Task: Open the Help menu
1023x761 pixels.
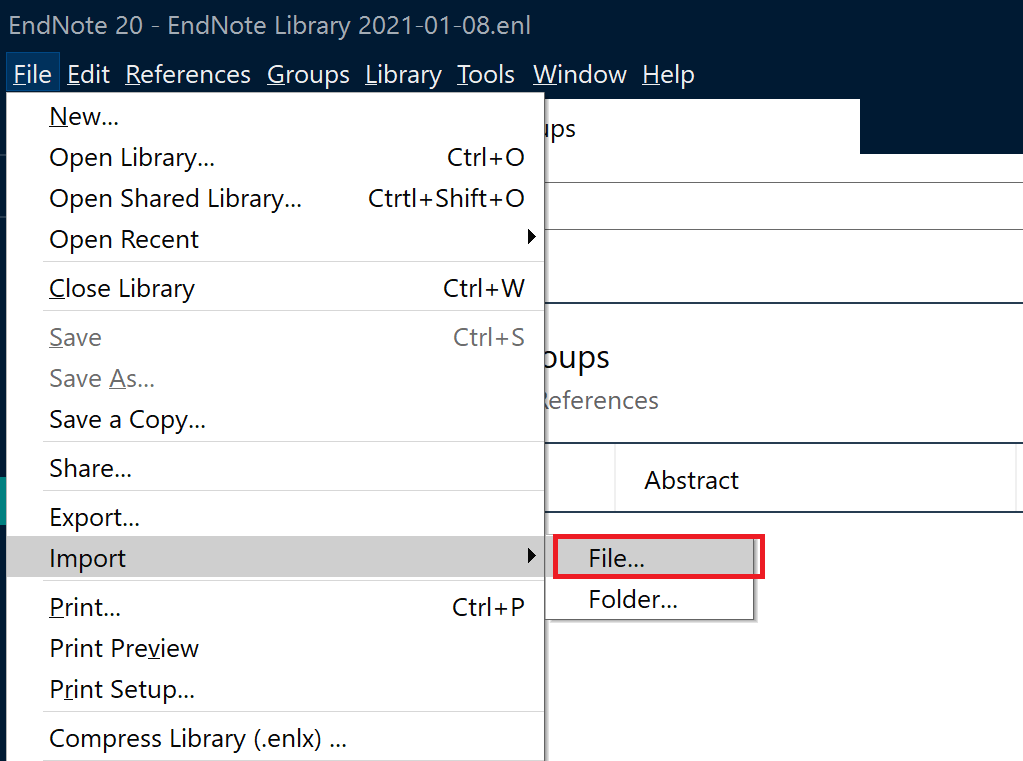Action: coord(668,74)
